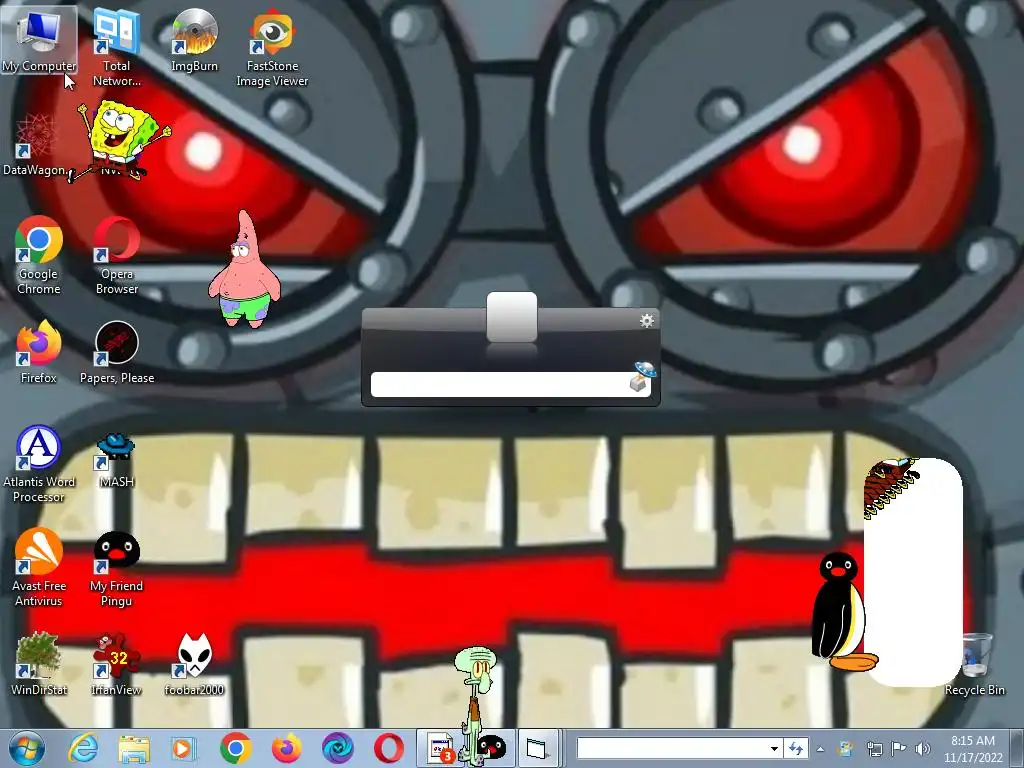Screen dimensions: 1024x768
Task: Open the clock showing 8:15 AM
Action: tap(973, 749)
